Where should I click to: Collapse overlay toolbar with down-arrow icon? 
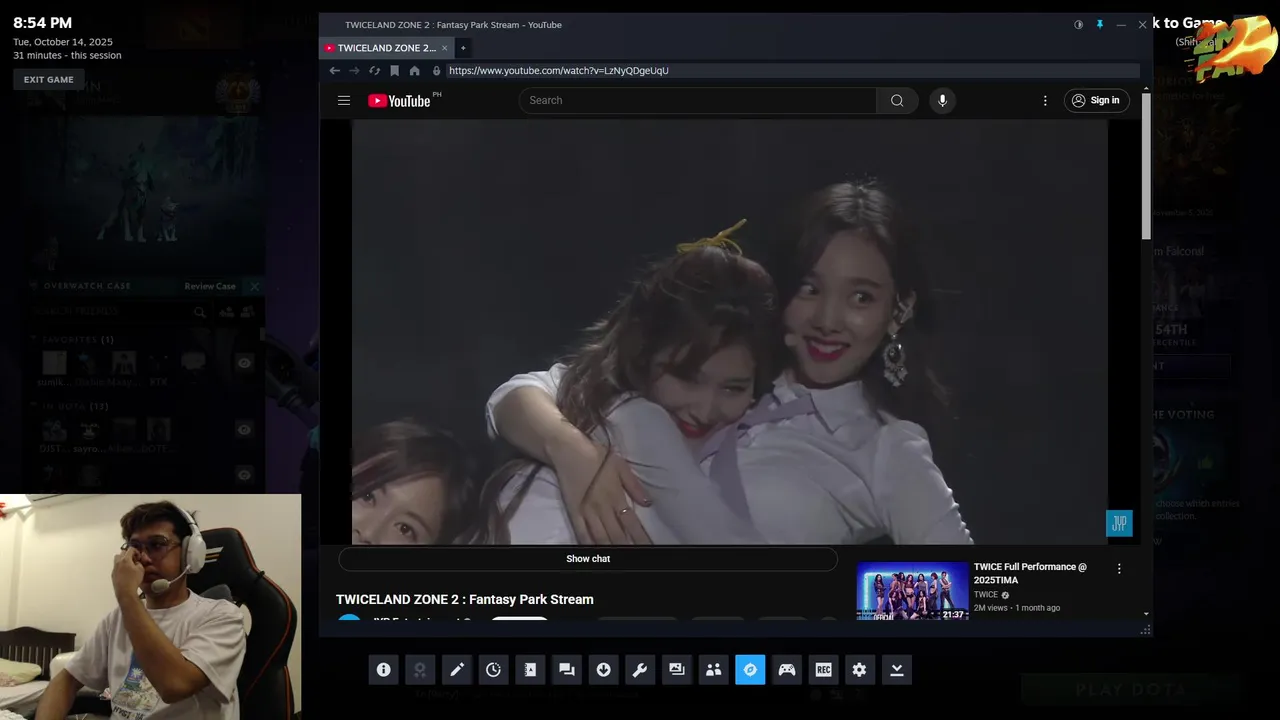(897, 670)
